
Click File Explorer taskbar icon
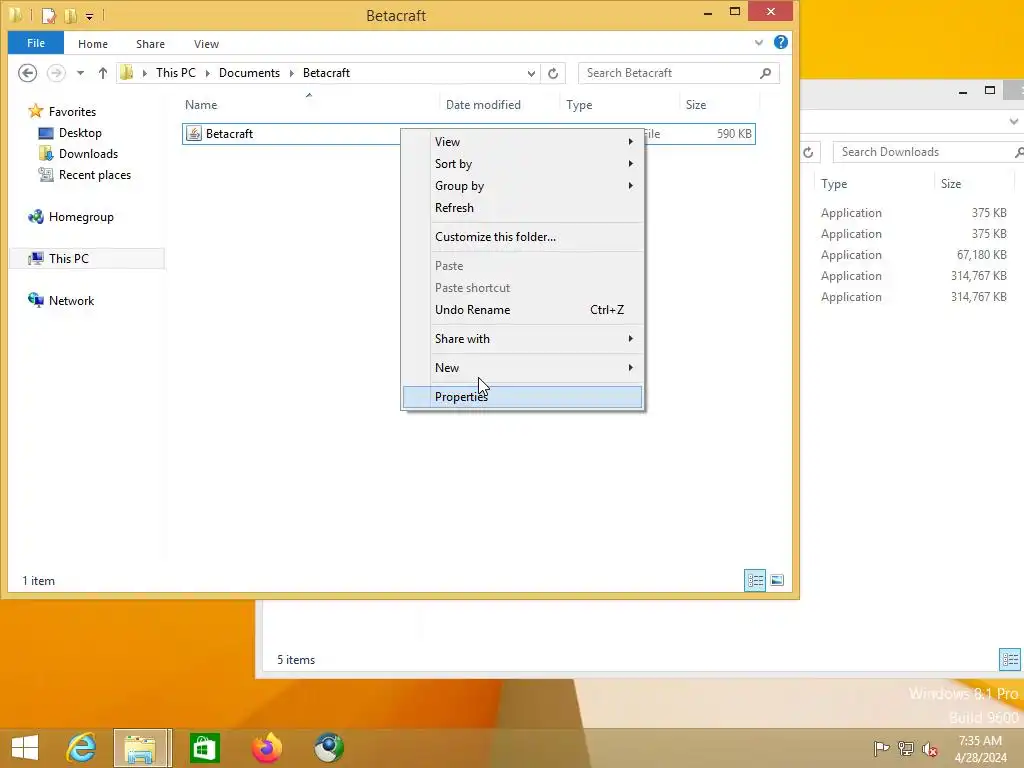tap(142, 748)
